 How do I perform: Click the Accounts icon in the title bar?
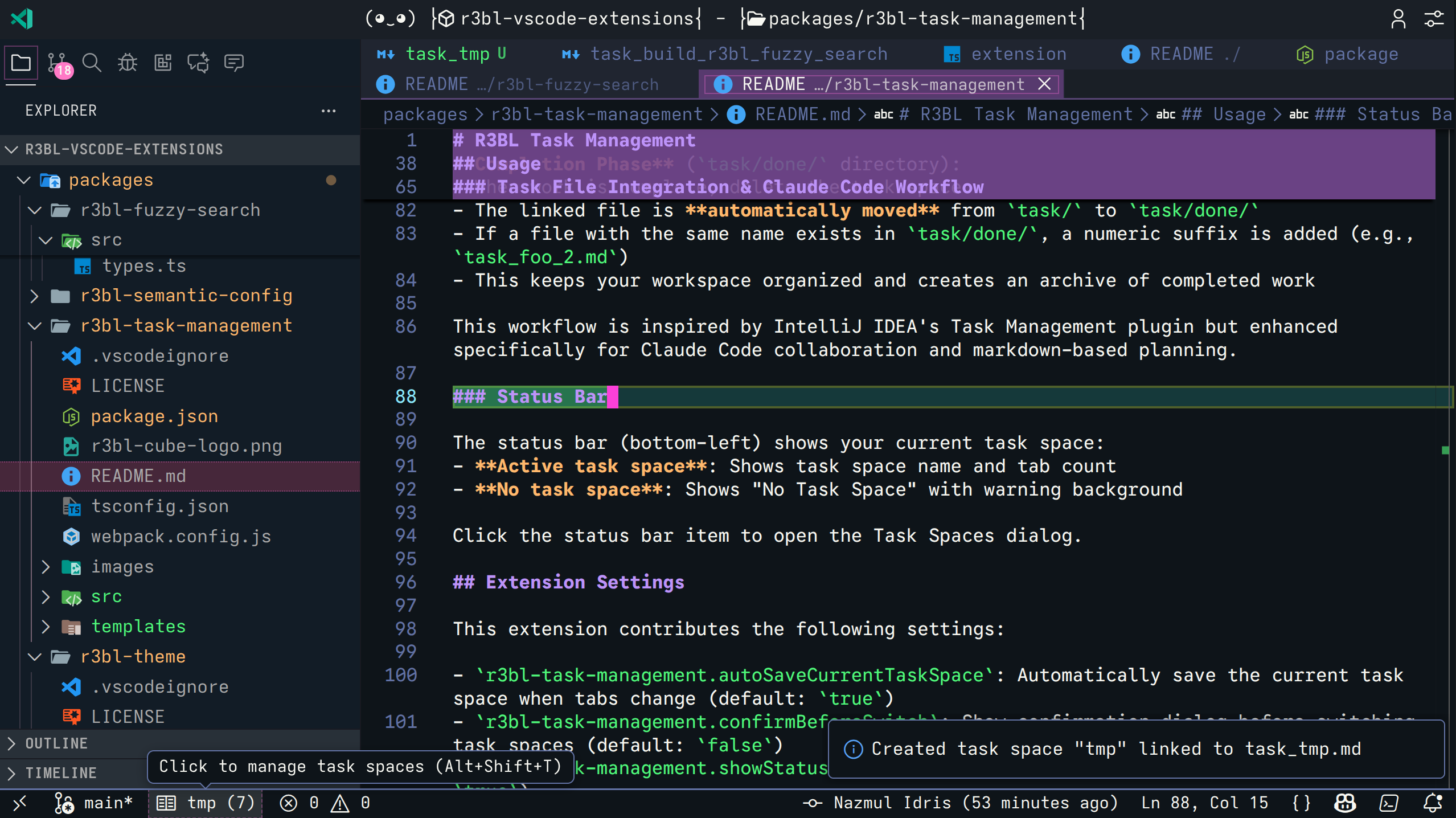pos(1399,19)
